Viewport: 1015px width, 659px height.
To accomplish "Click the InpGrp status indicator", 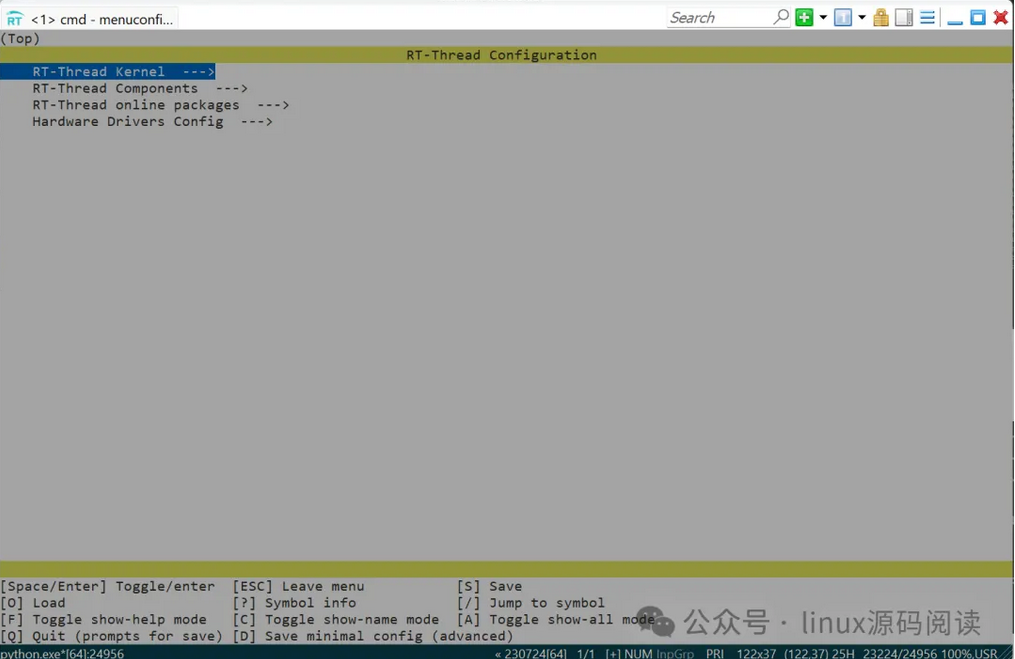I will pyautogui.click(x=675, y=653).
